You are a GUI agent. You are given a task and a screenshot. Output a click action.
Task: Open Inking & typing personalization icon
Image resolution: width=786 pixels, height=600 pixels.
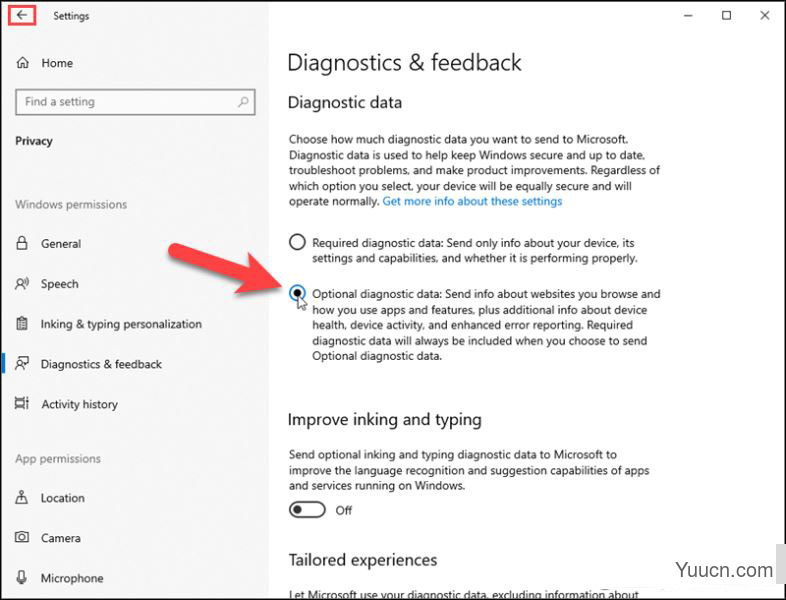pos(22,324)
